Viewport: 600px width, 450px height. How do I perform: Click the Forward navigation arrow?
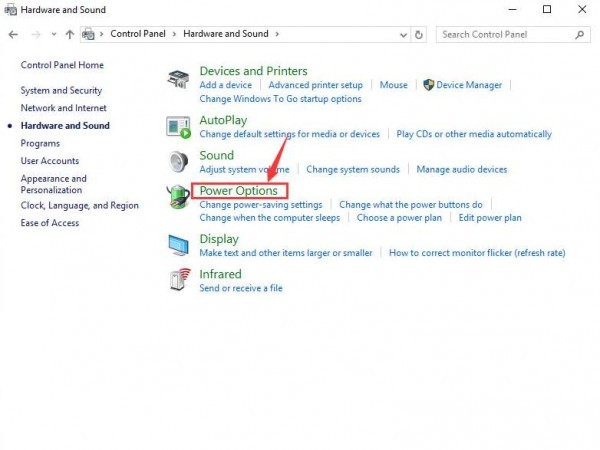(36, 35)
